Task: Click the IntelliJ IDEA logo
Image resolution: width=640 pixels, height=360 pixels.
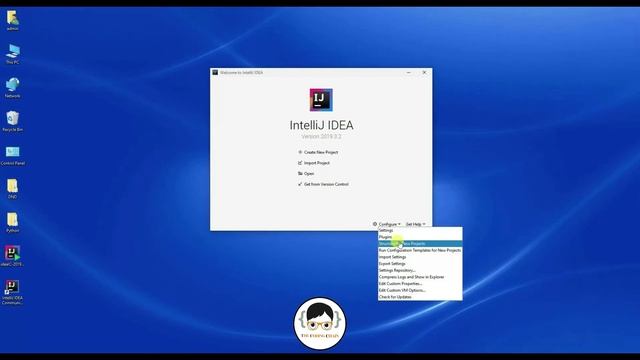Action: pyautogui.click(x=321, y=100)
